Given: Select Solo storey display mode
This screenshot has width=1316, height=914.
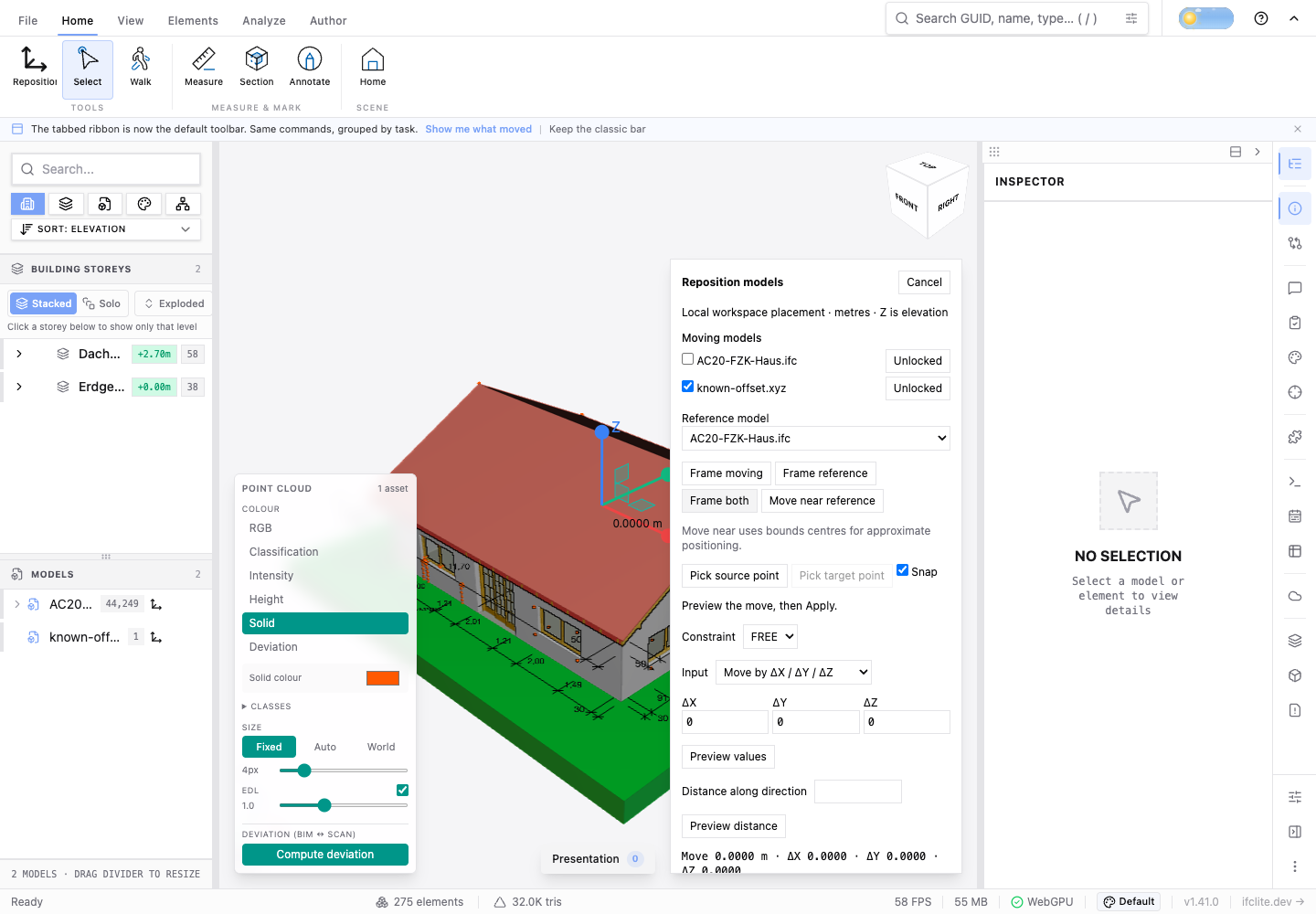Looking at the screenshot, I should (x=101, y=303).
